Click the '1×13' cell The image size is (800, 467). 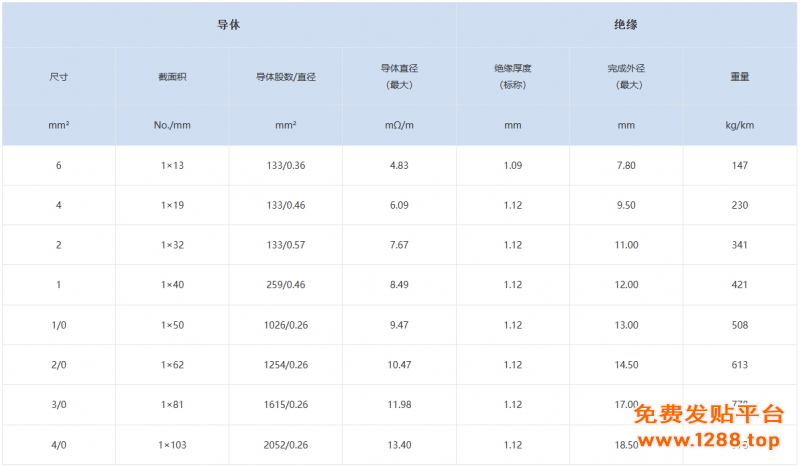pyautogui.click(x=172, y=165)
